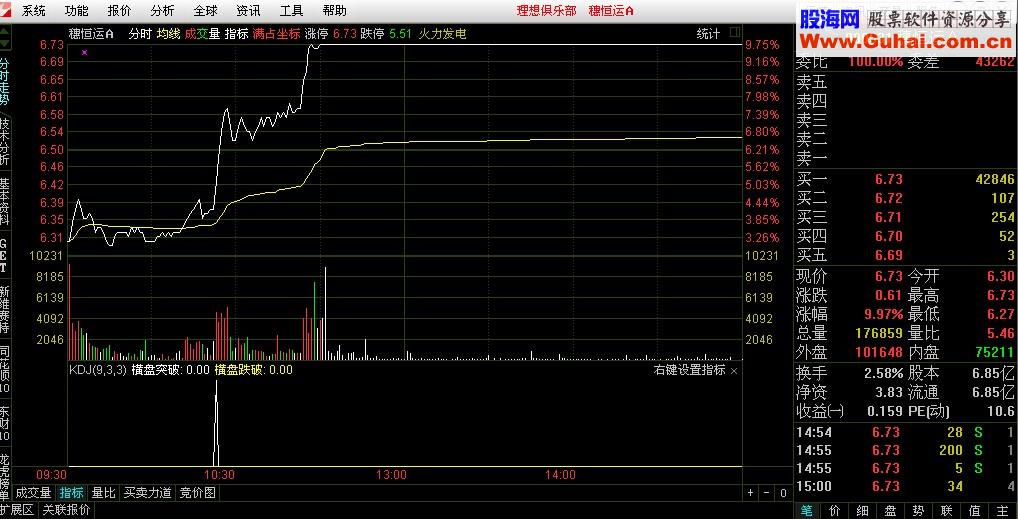Click the 横盘突破: 0.00 value
This screenshot has height=519, width=1018.
171,370
